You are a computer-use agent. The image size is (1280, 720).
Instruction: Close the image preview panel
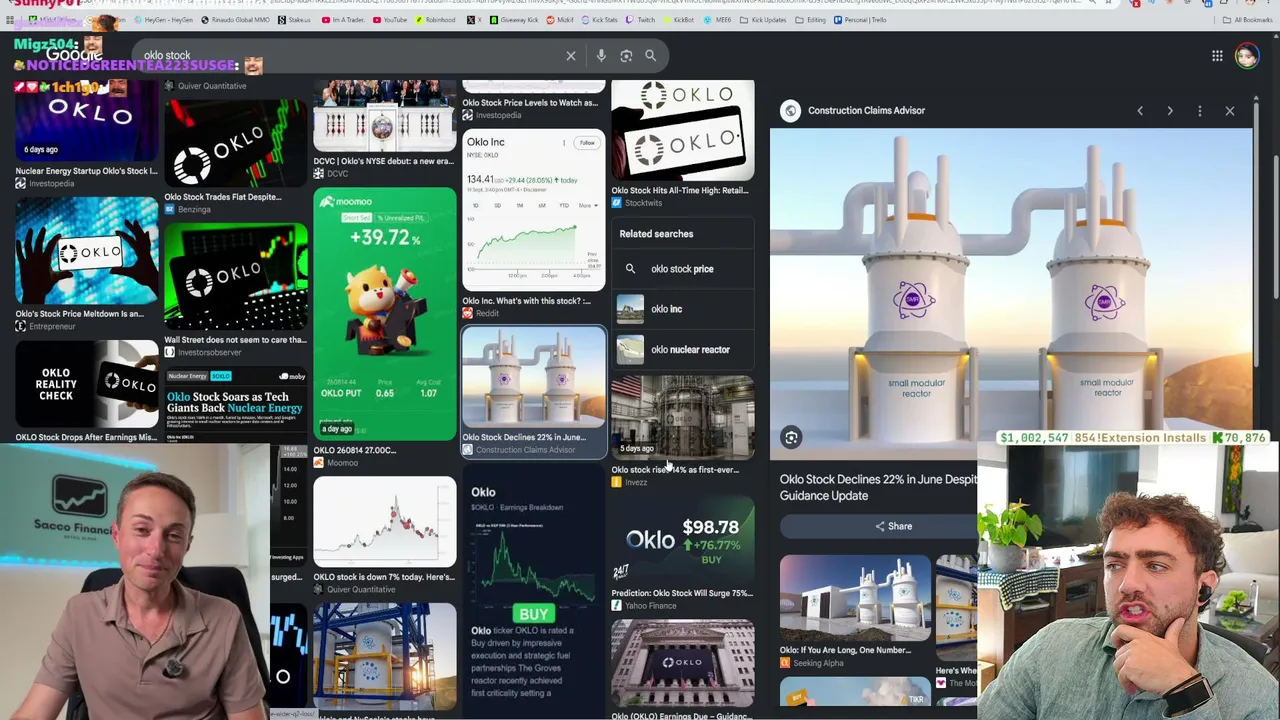(1230, 111)
